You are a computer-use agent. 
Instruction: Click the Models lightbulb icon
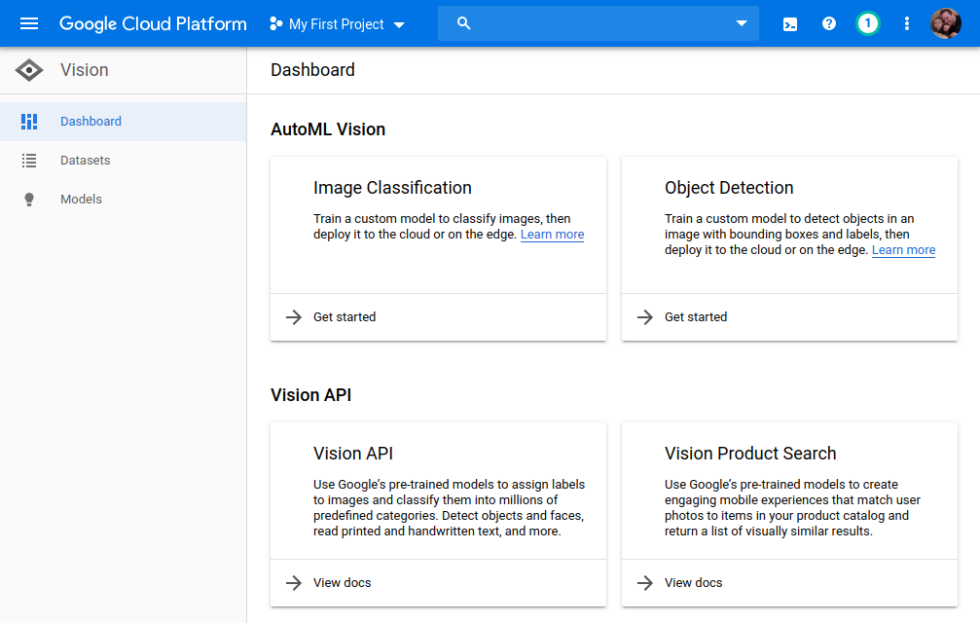pyautogui.click(x=29, y=199)
